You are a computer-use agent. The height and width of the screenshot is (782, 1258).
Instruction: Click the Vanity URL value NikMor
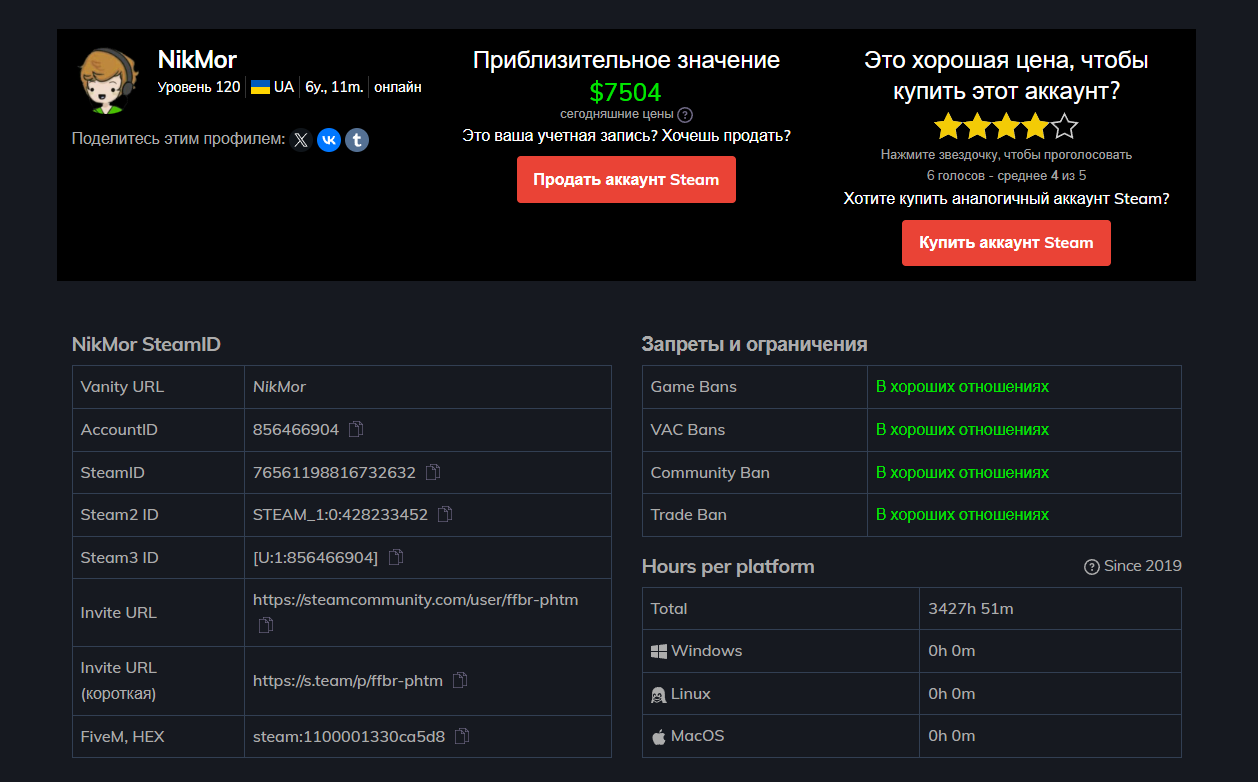(279, 387)
